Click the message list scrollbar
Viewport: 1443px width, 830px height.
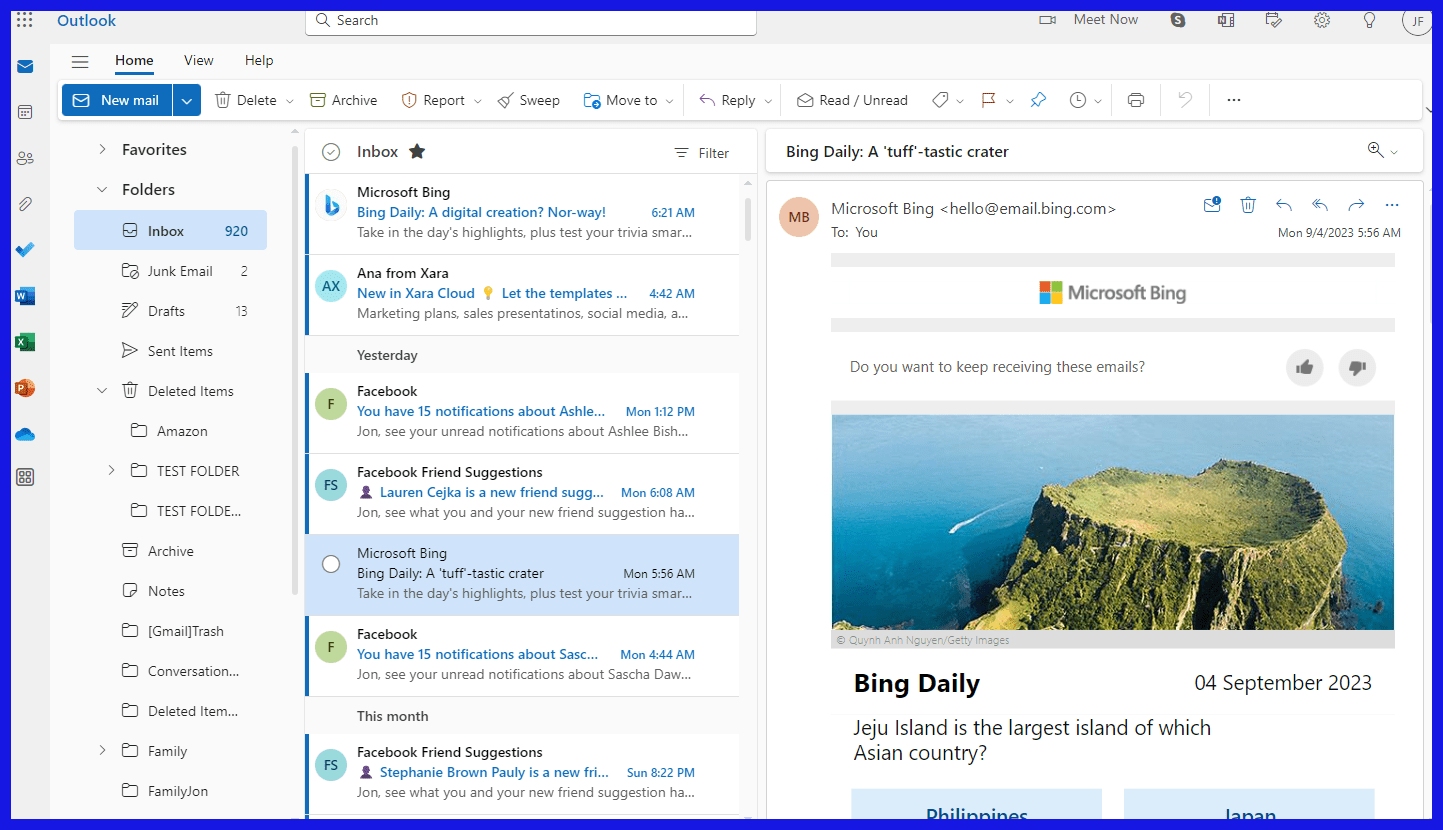tap(747, 220)
